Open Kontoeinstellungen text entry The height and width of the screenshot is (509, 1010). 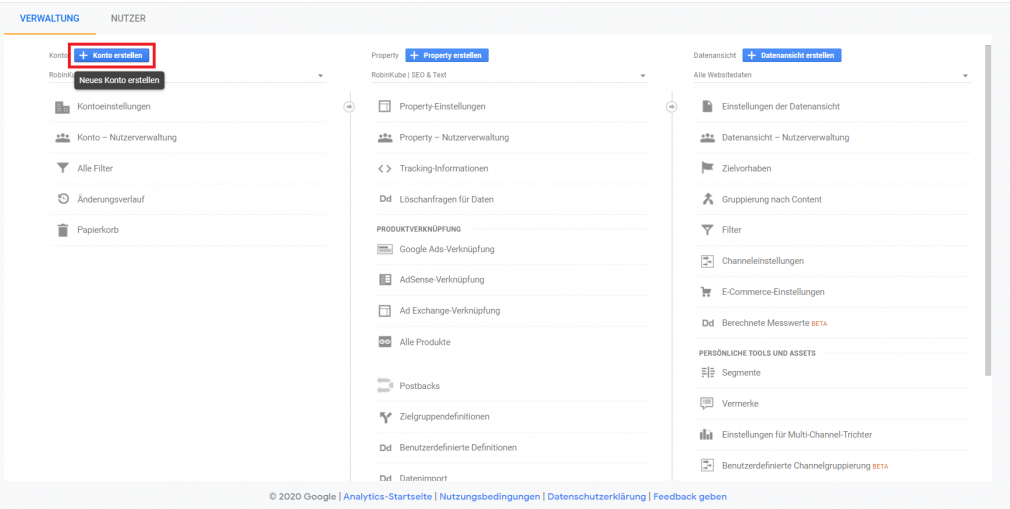point(114,107)
